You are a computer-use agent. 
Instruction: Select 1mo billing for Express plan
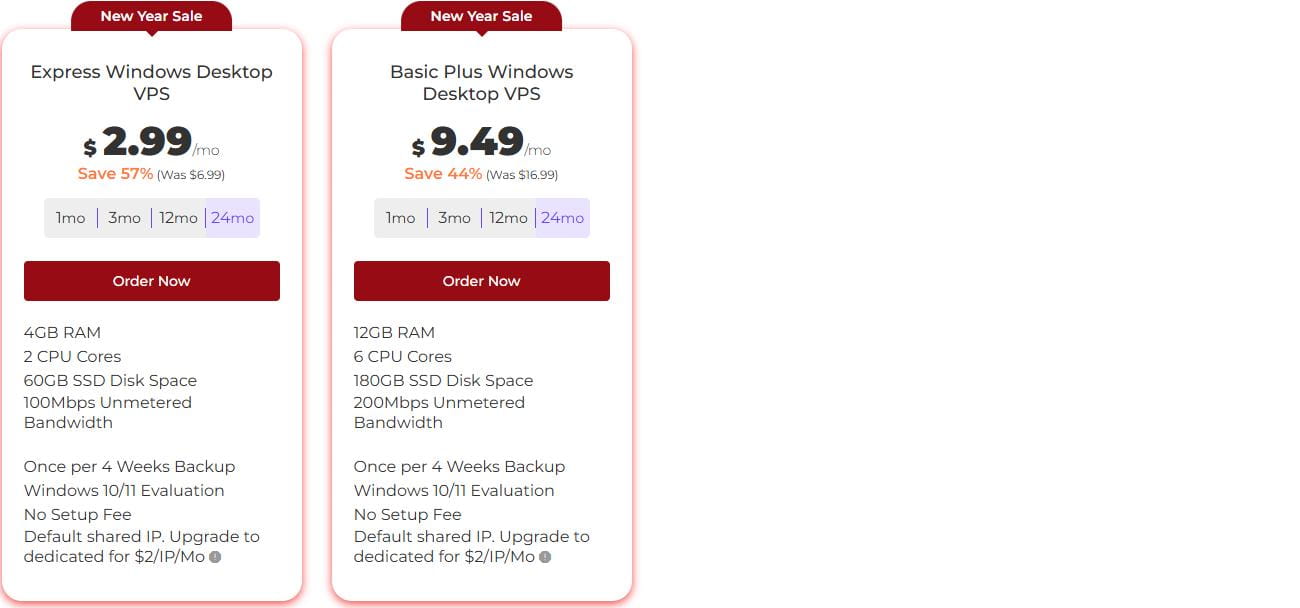[71, 218]
